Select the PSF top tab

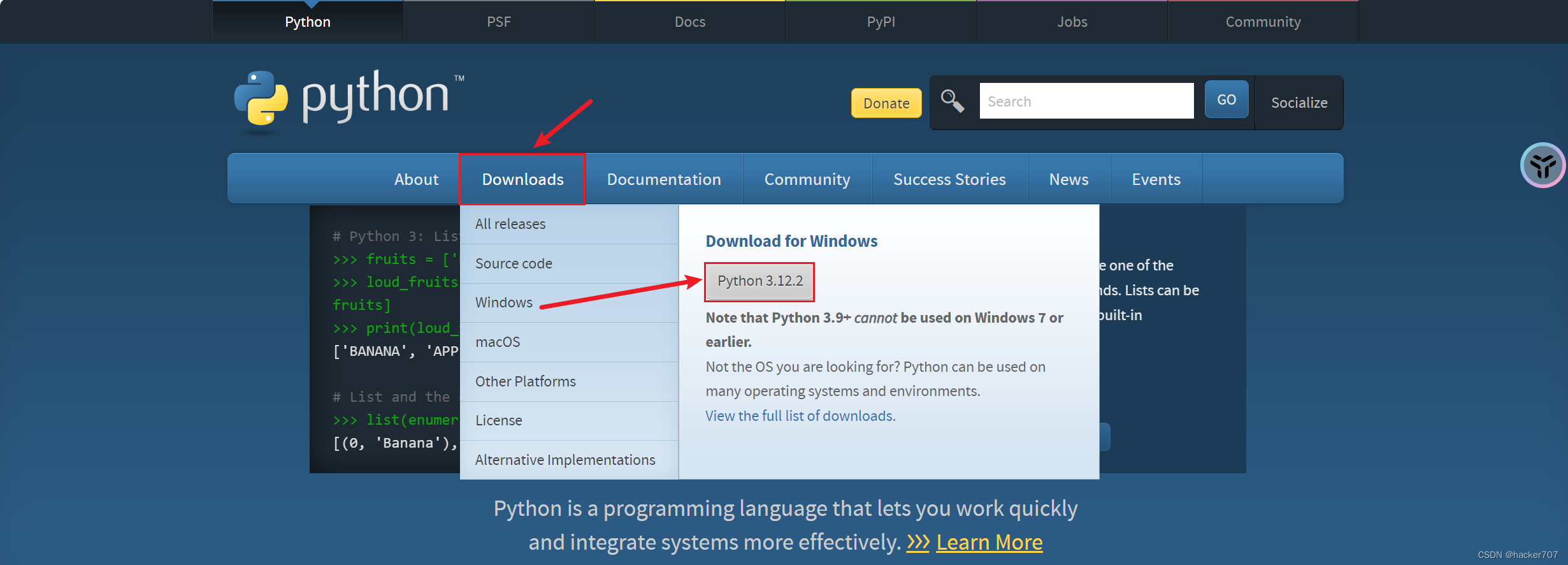pos(499,22)
